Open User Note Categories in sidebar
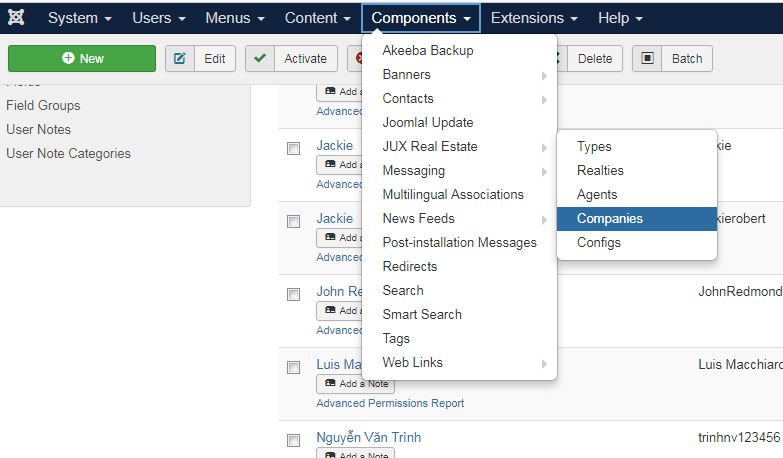The height and width of the screenshot is (458, 783). coord(68,153)
